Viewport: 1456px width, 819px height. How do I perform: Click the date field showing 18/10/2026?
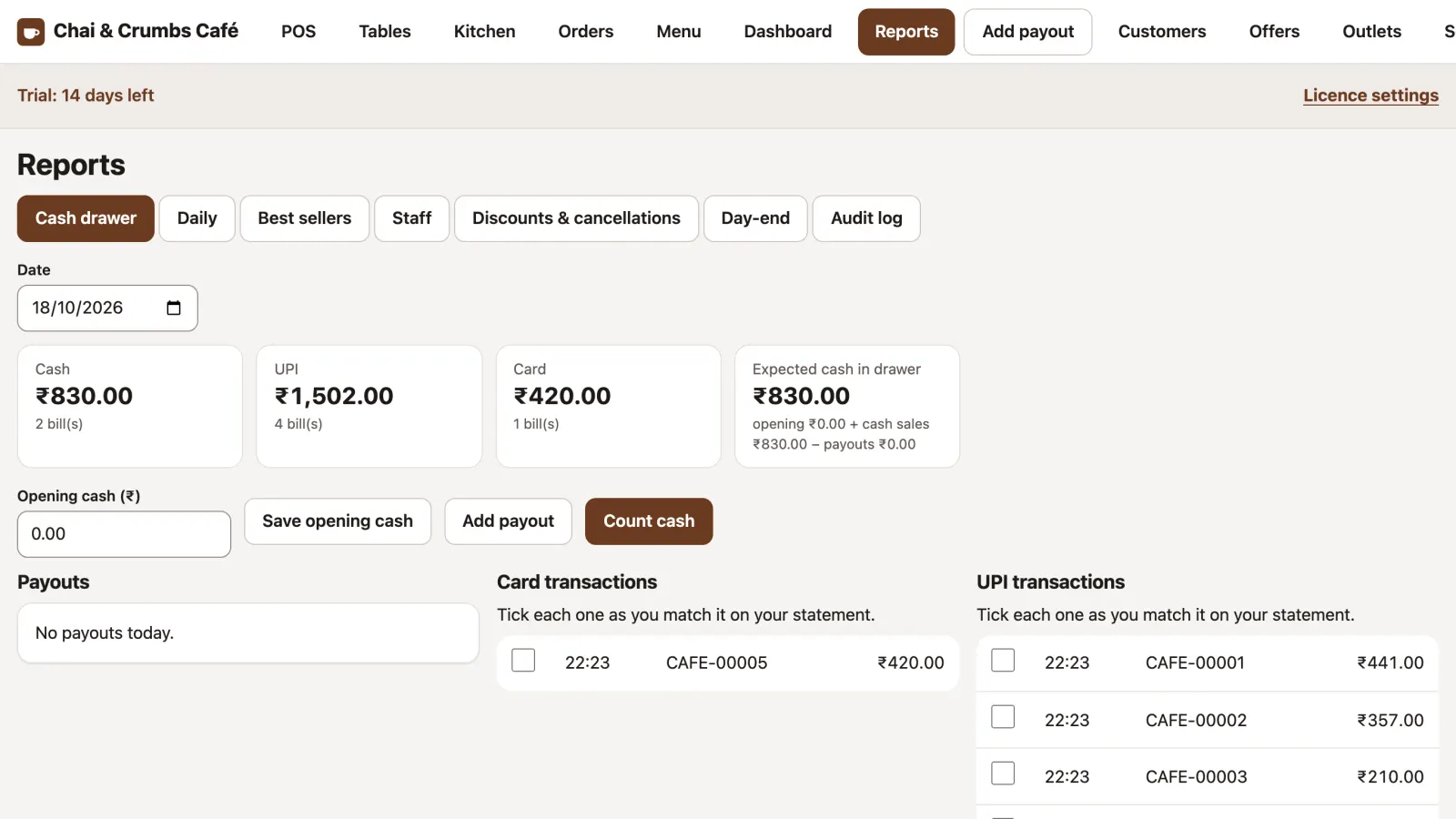coord(107,308)
